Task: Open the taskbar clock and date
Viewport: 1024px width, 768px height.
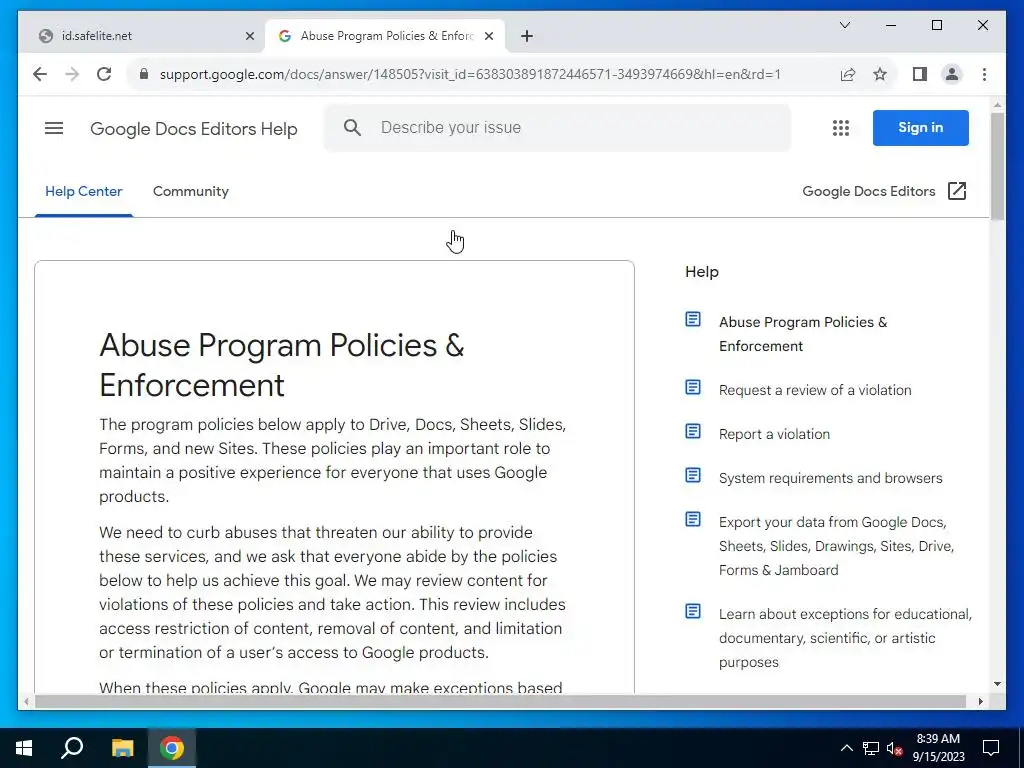Action: click(938, 748)
